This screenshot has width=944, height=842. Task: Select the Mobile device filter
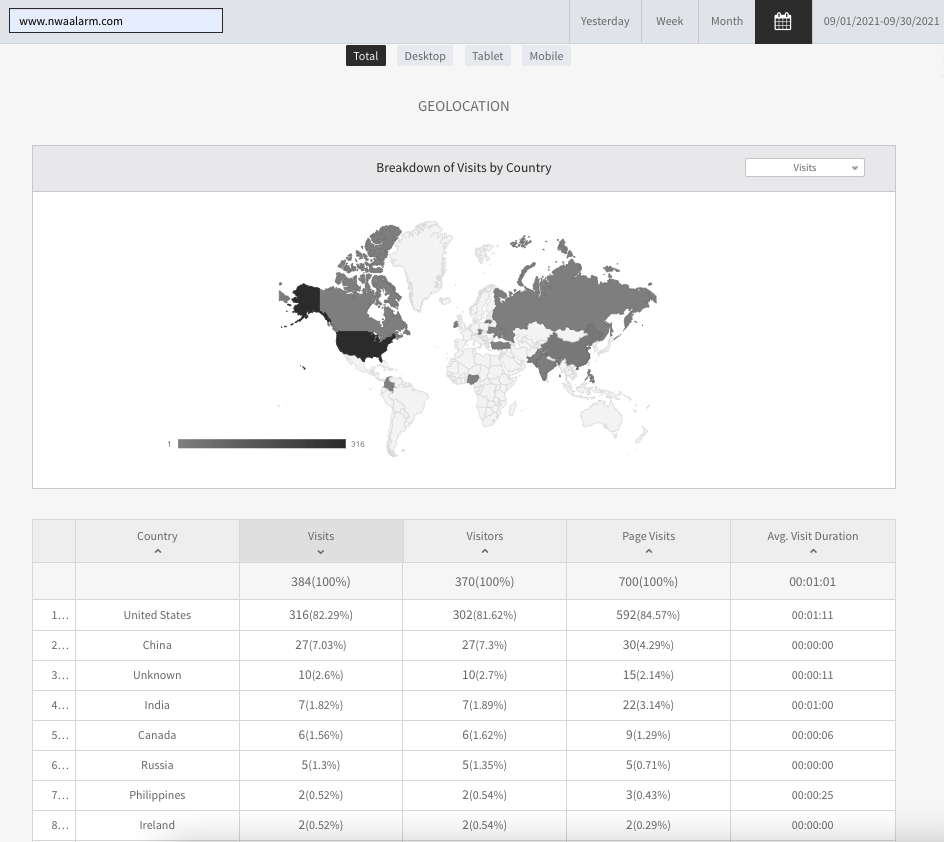coord(546,56)
